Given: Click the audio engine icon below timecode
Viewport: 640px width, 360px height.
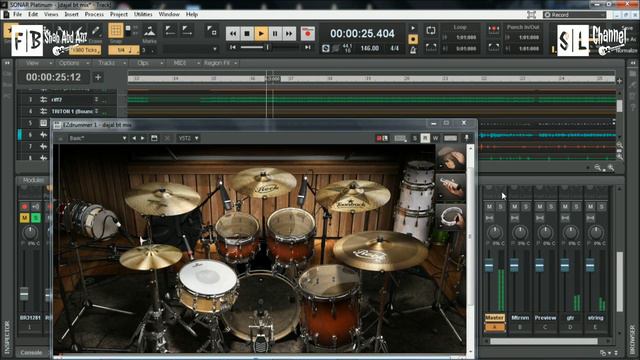Looking at the screenshot, I should pos(325,49).
